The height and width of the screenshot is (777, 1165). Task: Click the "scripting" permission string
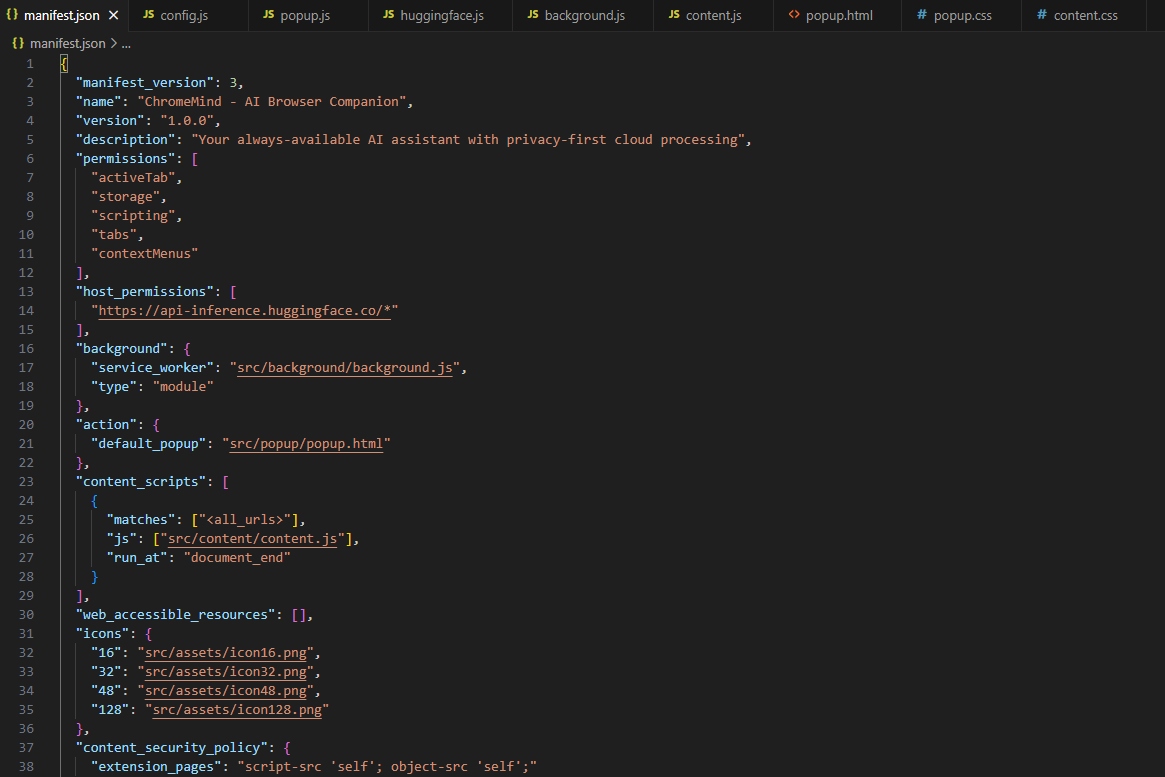click(133, 215)
